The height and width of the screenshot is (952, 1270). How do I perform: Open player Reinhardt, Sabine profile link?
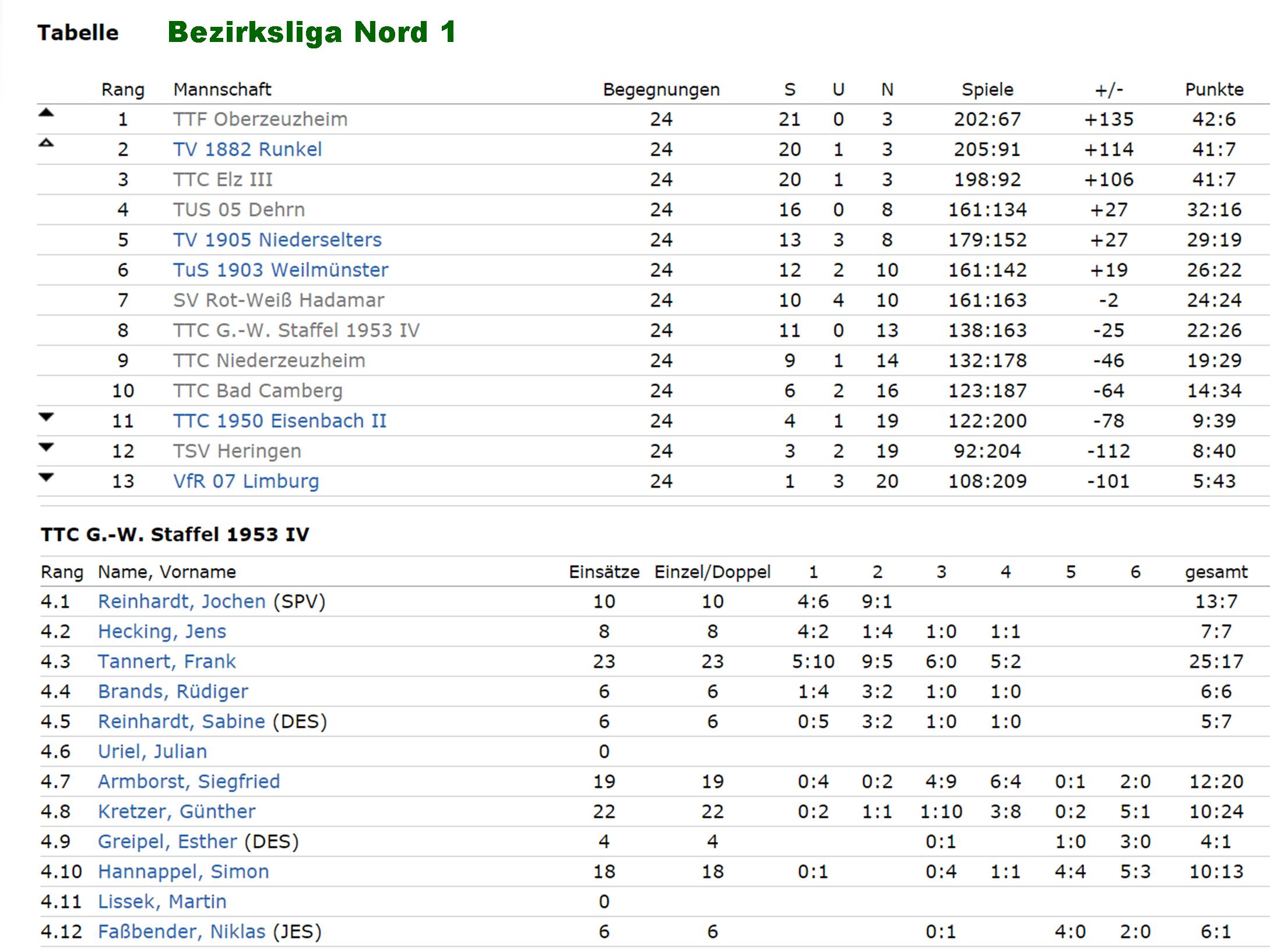click(x=182, y=722)
